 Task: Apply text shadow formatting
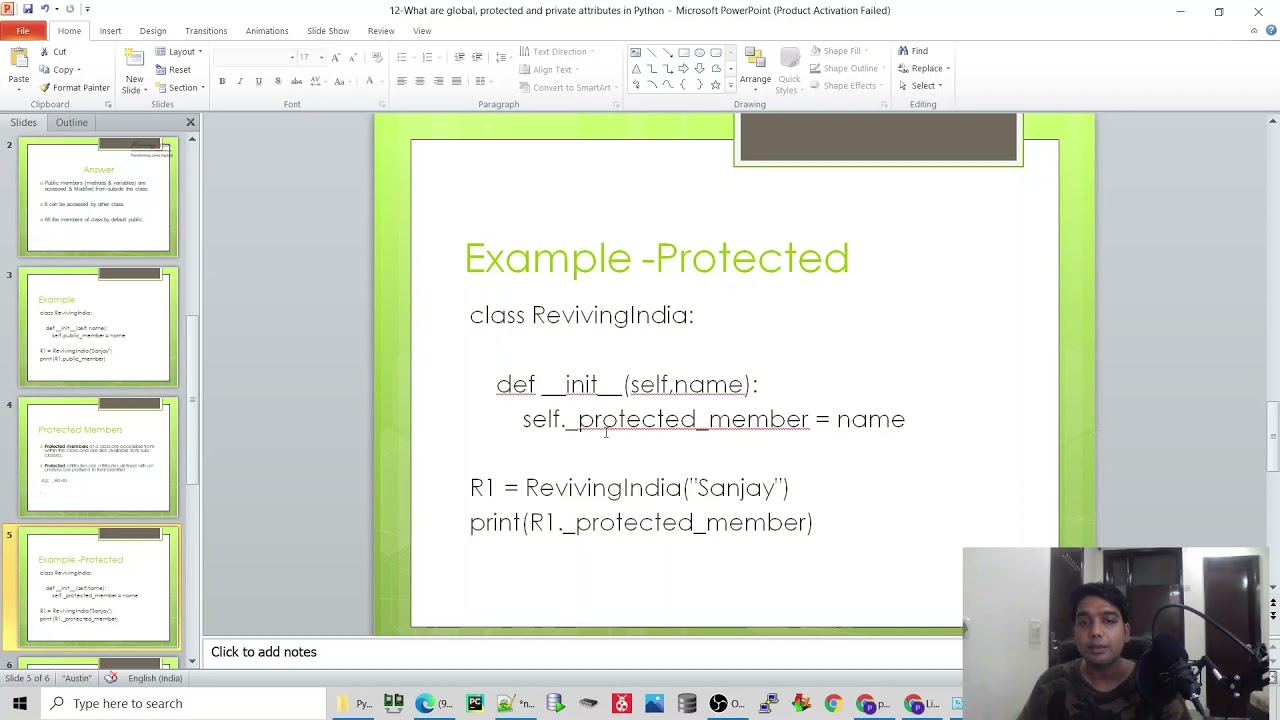point(277,81)
